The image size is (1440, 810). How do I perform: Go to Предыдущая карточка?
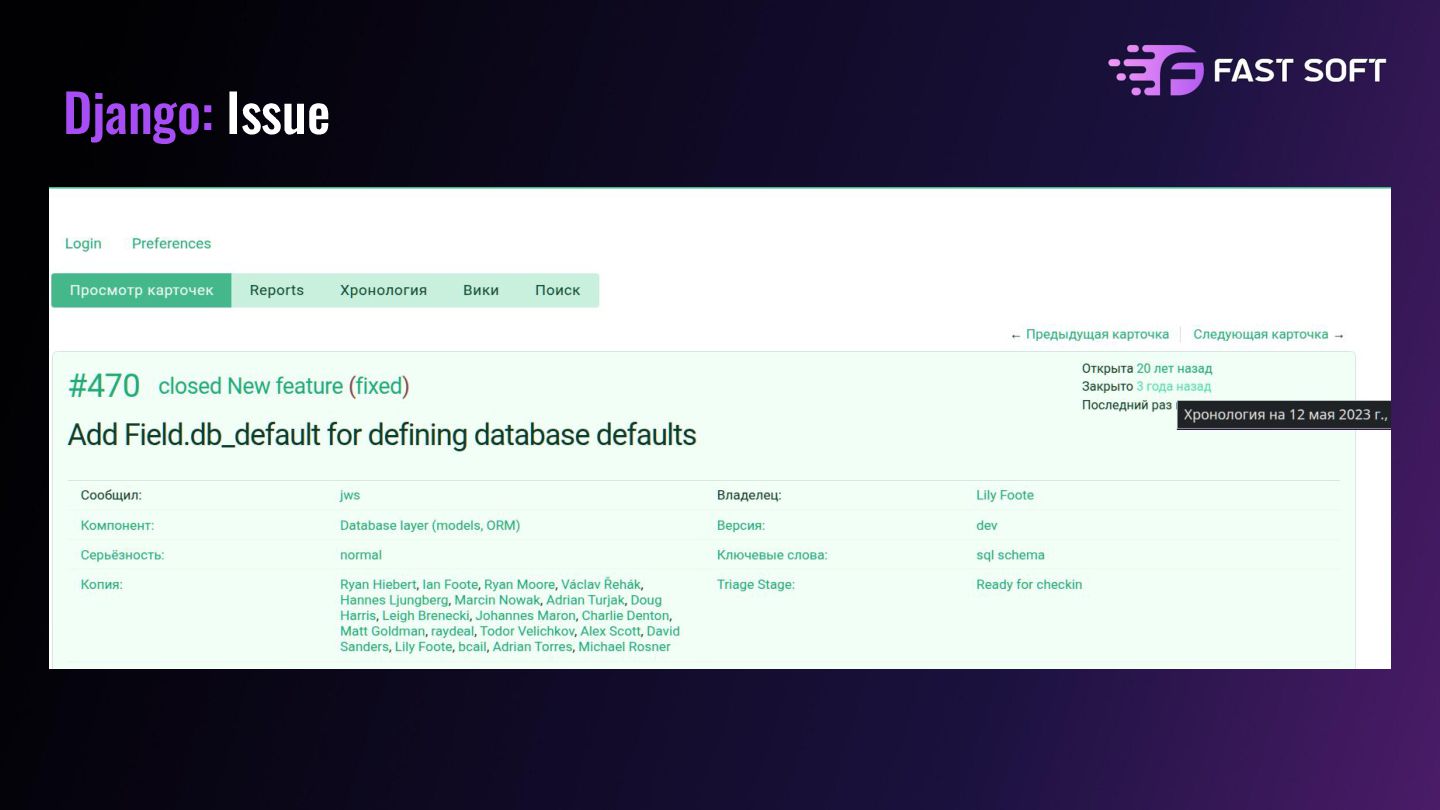point(1097,334)
